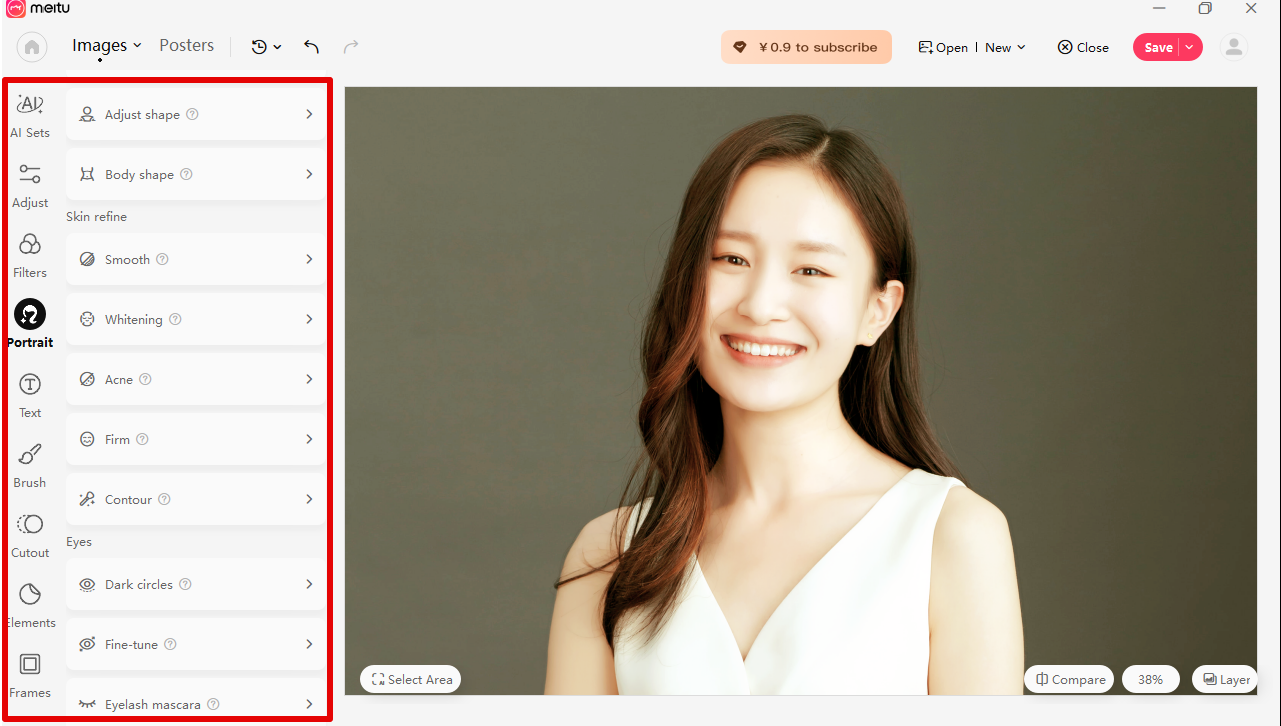
Task: Show help for Contour
Action: pos(164,499)
